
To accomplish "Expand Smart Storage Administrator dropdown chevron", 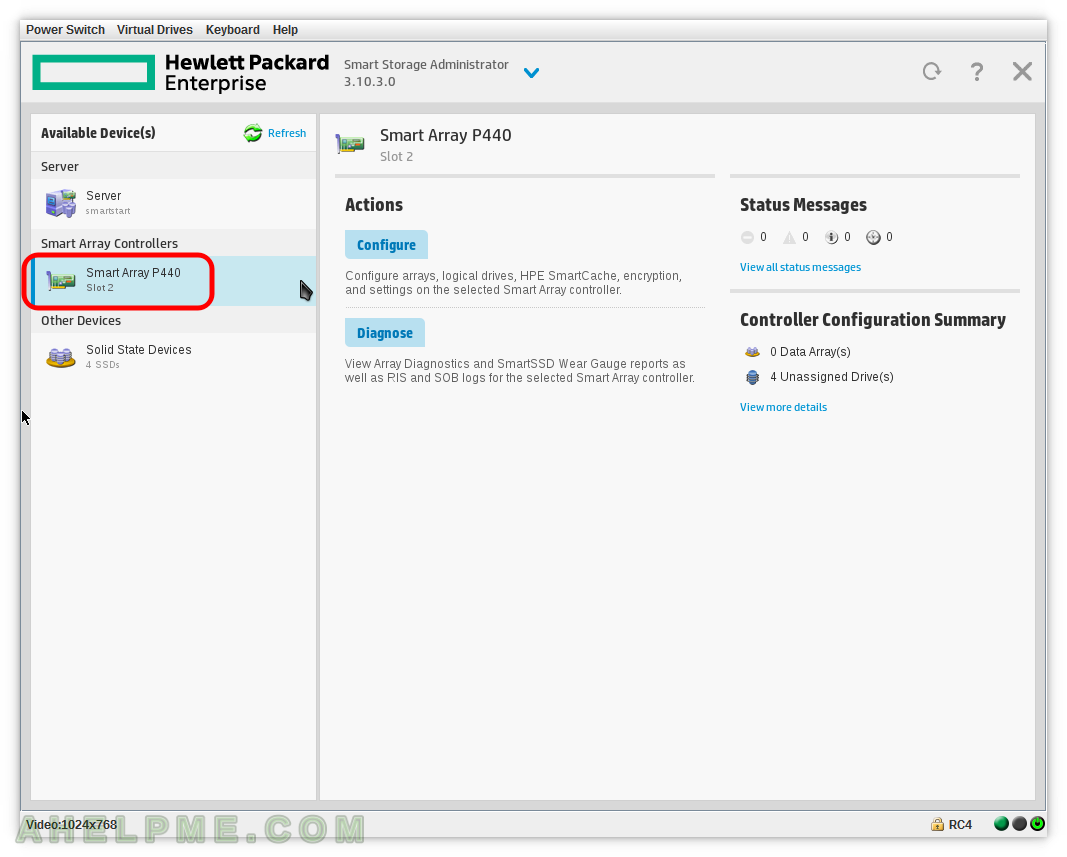I will coord(531,72).
